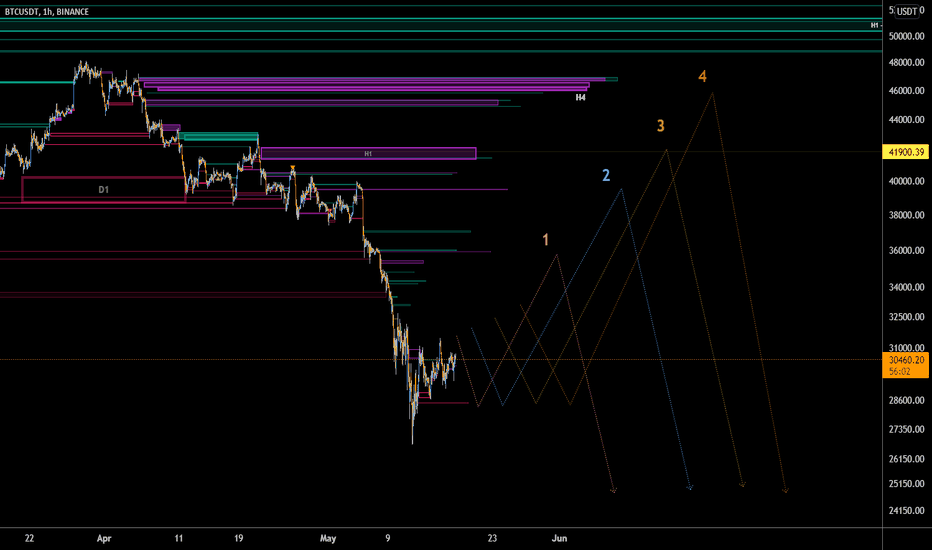This screenshot has width=932, height=550.
Task: Click the 32500.00 price axis label
Action: pyautogui.click(x=906, y=317)
